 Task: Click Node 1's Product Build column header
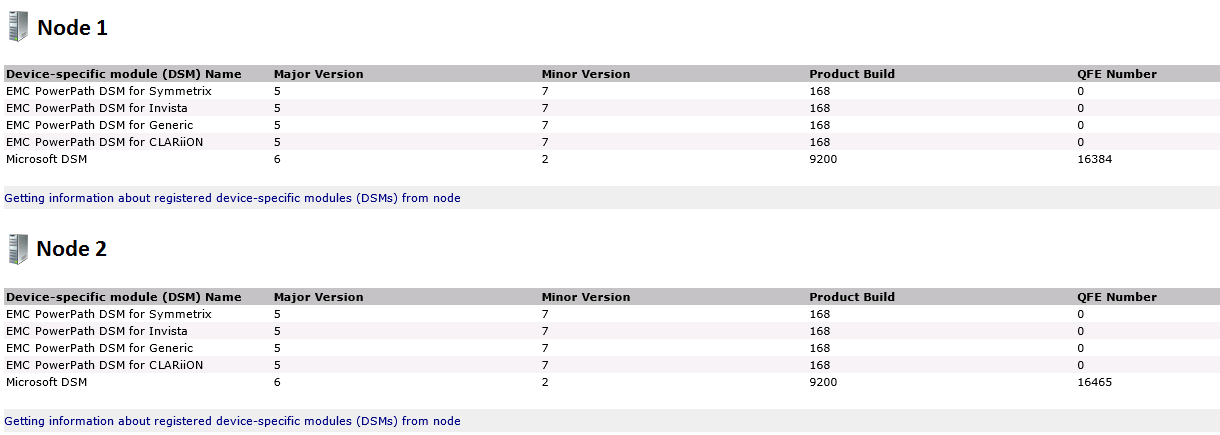tap(851, 74)
